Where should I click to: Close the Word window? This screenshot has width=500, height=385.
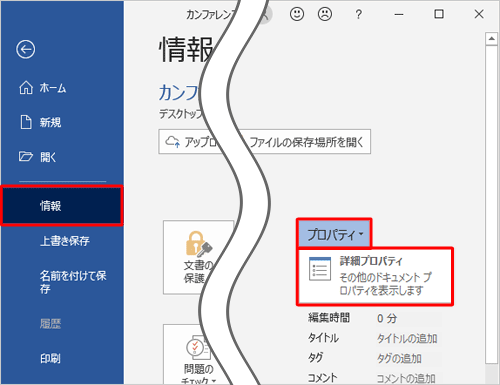[479, 14]
